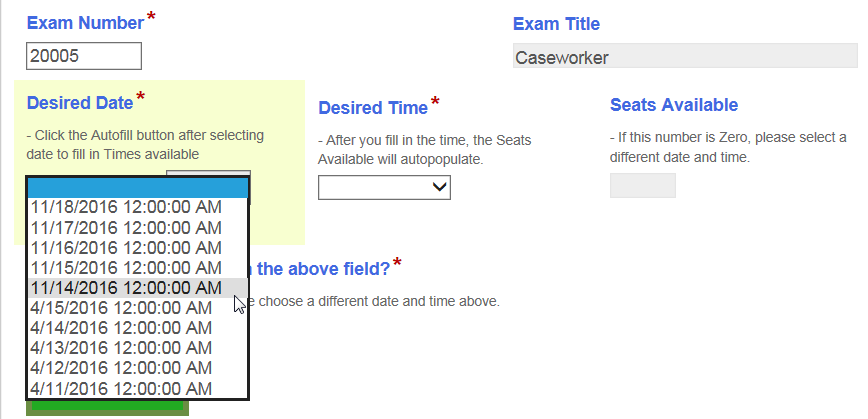Click the Exam Title Caseworker field
The height and width of the screenshot is (419, 868).
click(x=684, y=57)
